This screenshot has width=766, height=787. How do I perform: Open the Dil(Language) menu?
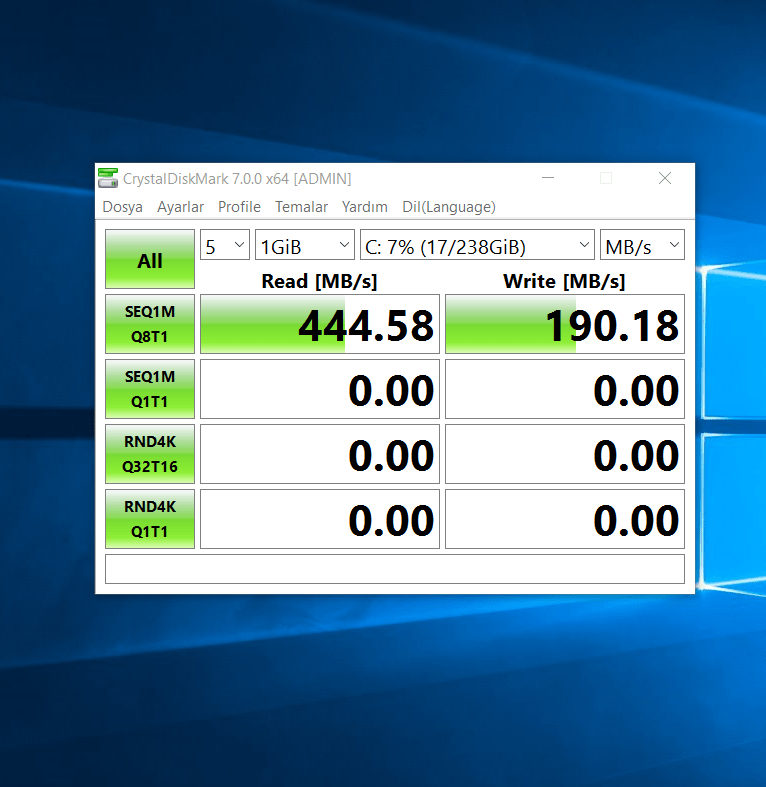(449, 207)
